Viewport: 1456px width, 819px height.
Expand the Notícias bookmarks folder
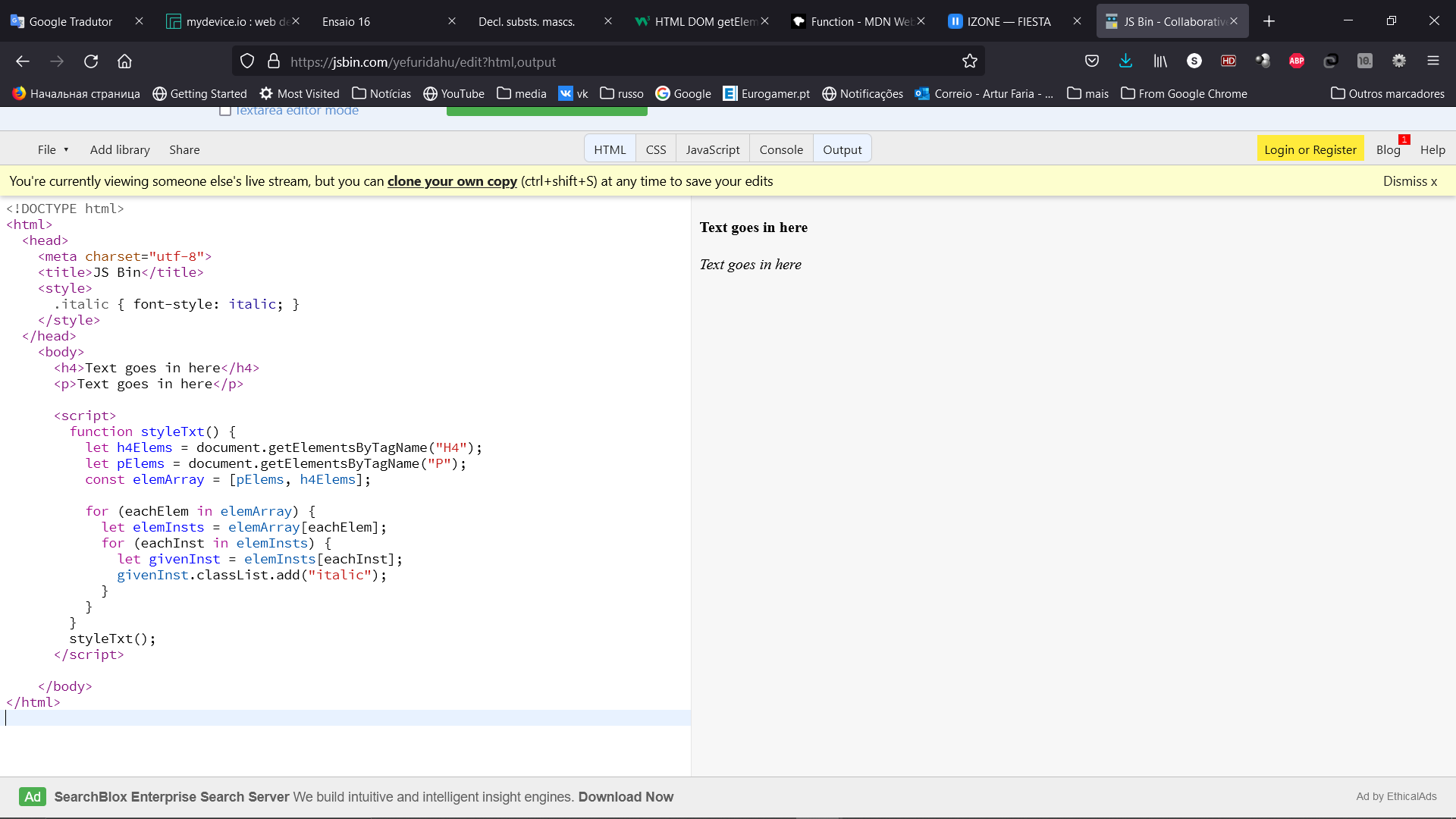click(x=381, y=94)
